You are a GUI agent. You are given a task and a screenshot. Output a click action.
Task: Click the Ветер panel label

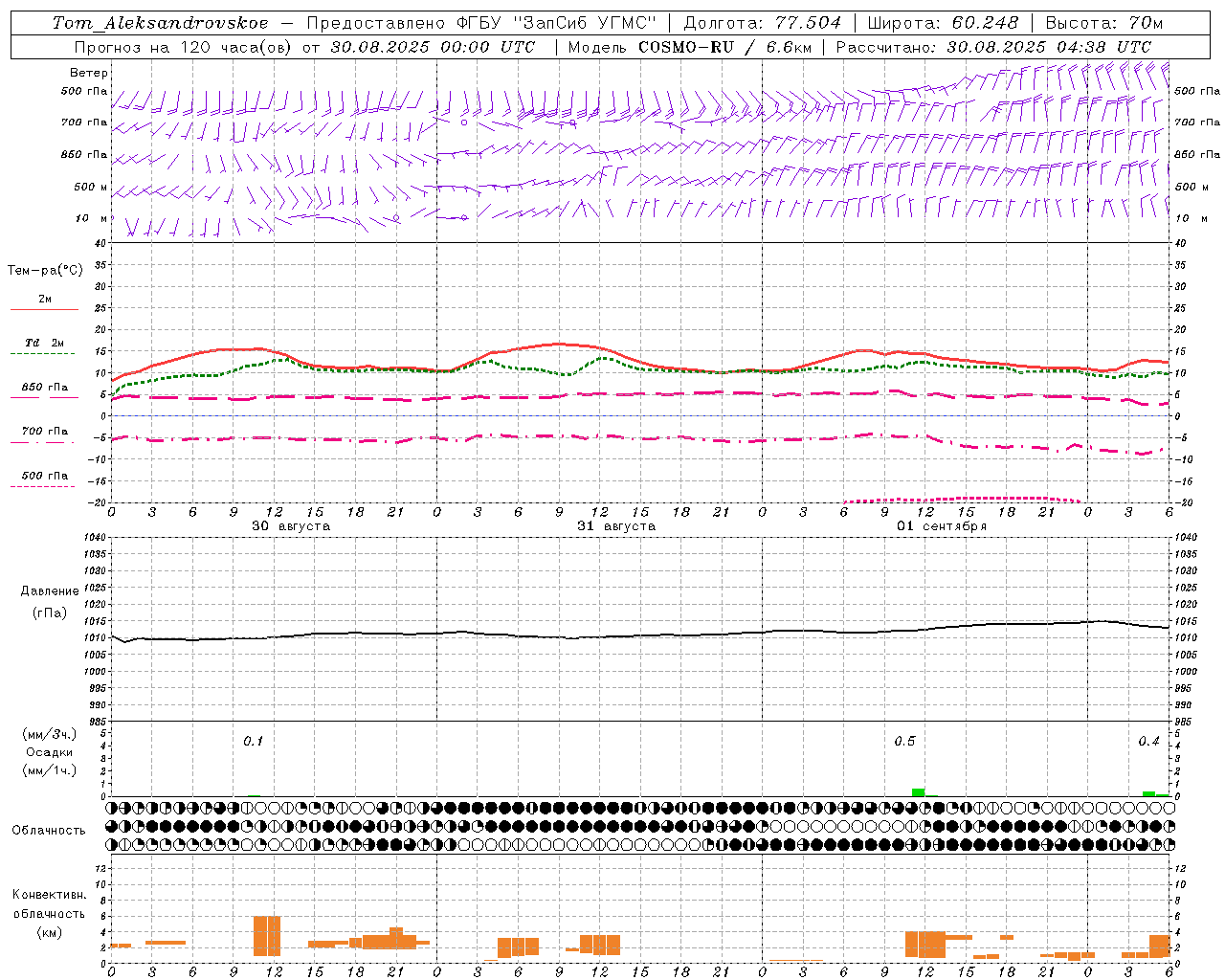89,73
